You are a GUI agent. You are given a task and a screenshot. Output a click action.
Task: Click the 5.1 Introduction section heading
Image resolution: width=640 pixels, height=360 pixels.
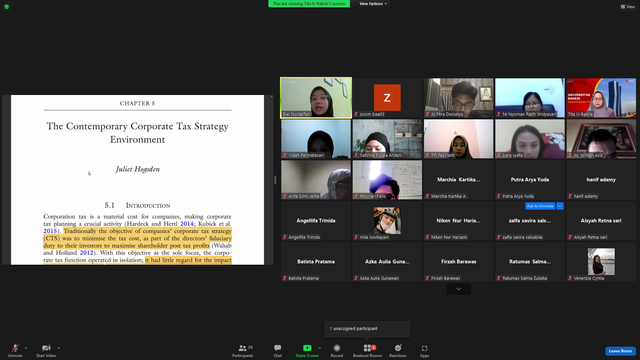137,205
